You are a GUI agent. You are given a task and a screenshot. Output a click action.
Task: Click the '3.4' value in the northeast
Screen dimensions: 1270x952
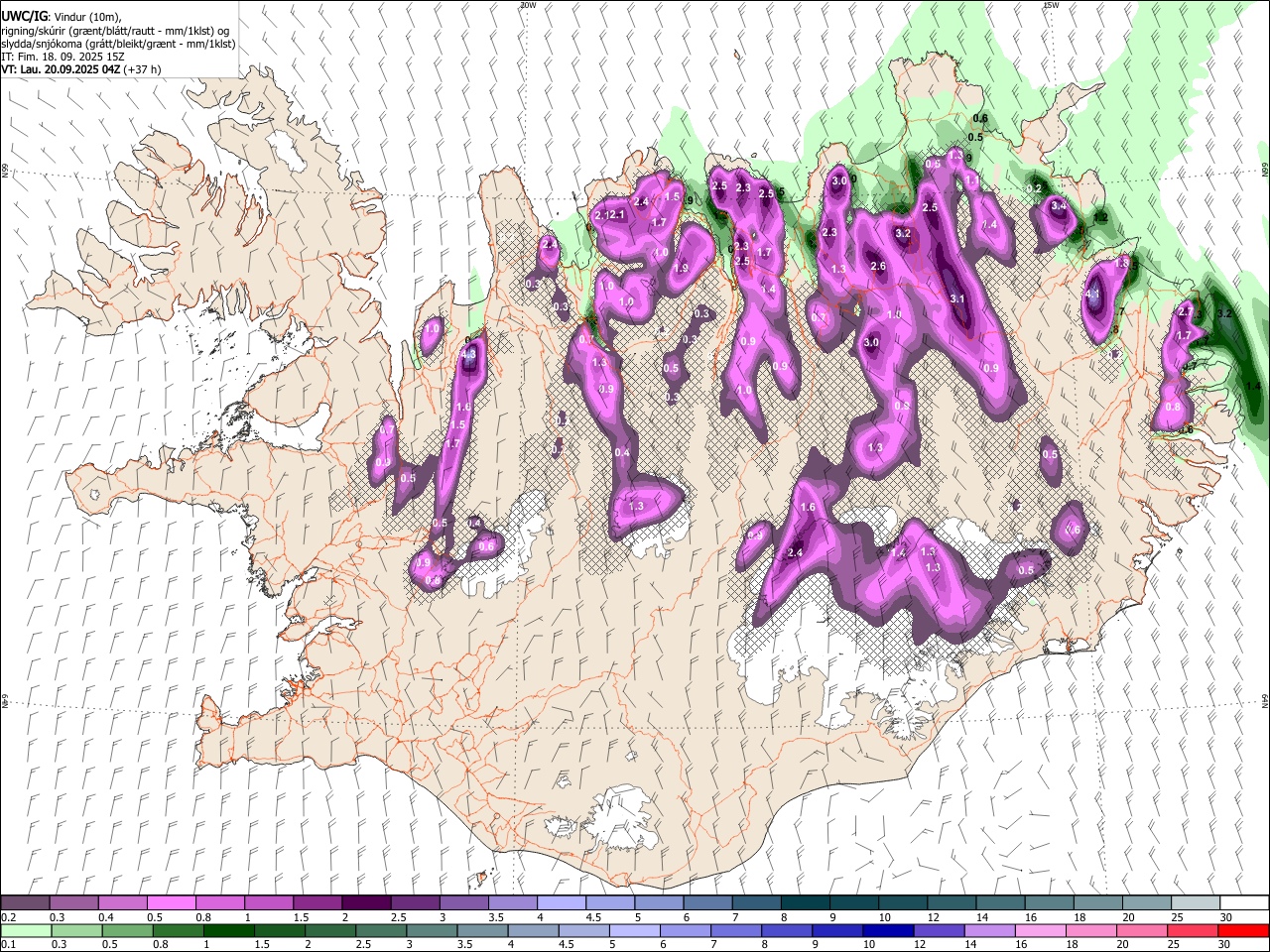[x=1059, y=206]
